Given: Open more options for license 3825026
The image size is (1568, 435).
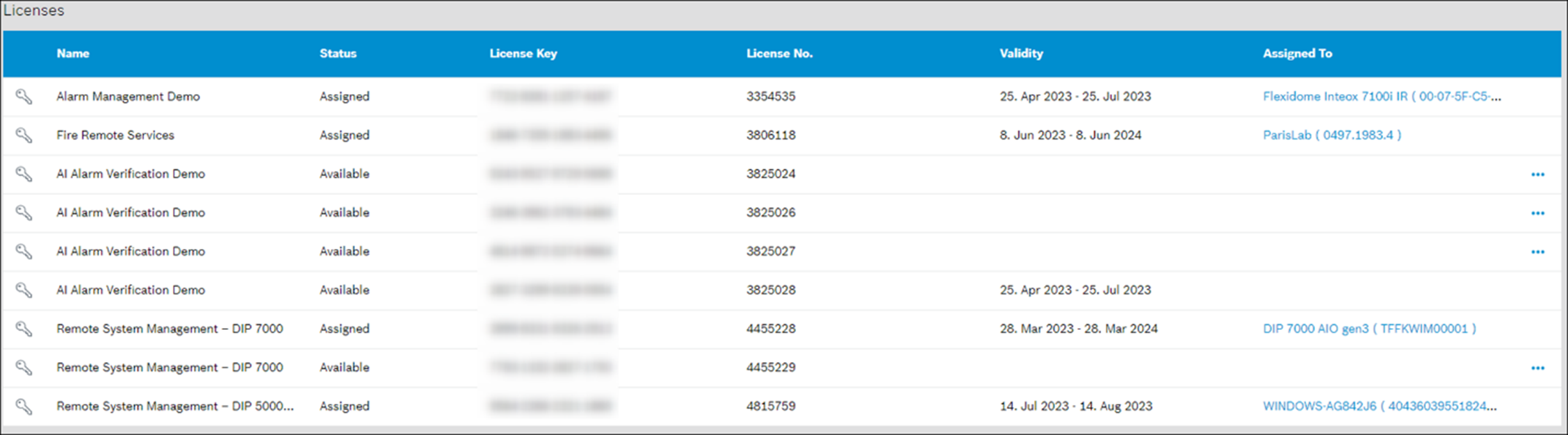Looking at the screenshot, I should click(1537, 213).
